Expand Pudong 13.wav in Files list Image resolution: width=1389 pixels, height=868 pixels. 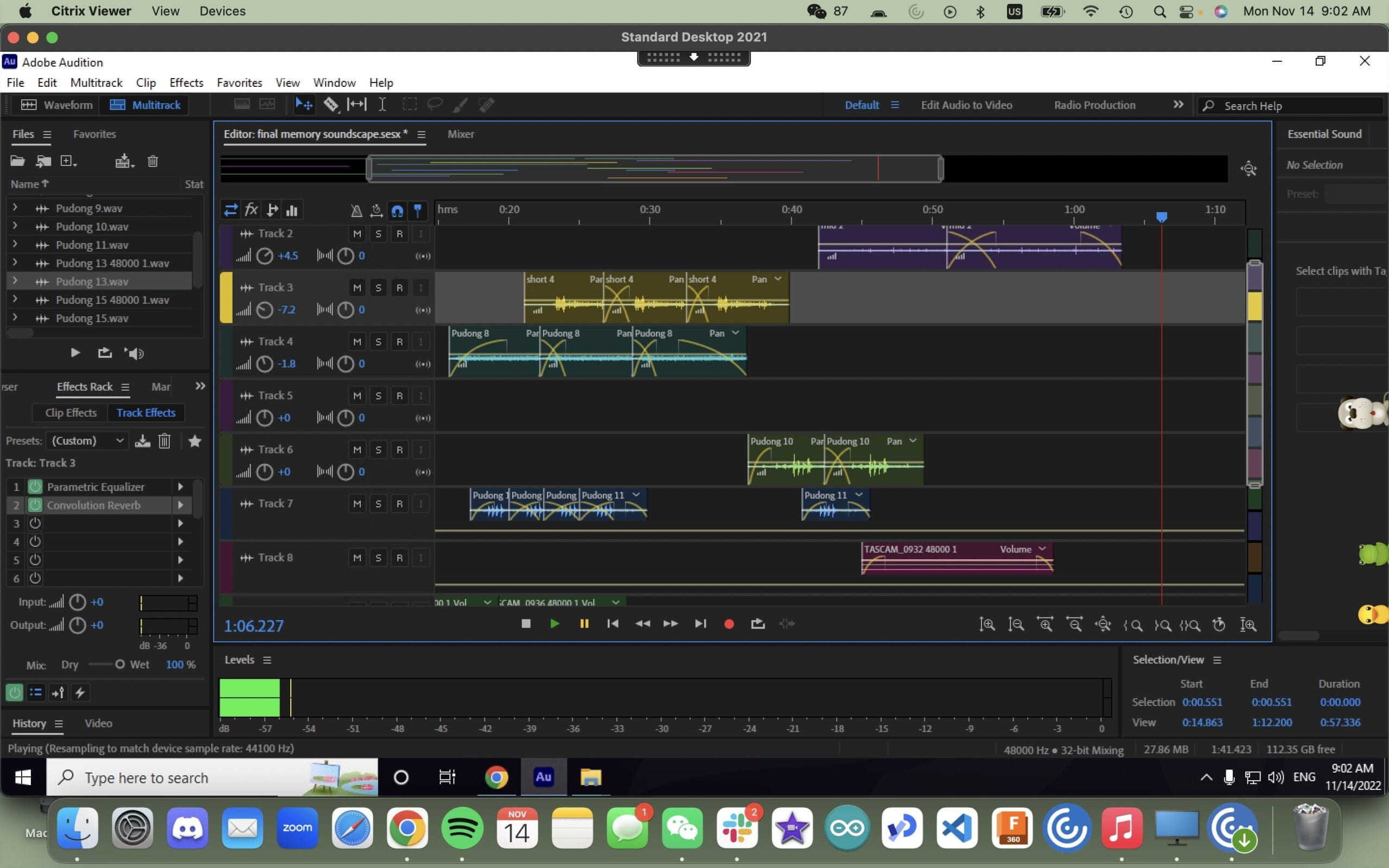point(15,282)
